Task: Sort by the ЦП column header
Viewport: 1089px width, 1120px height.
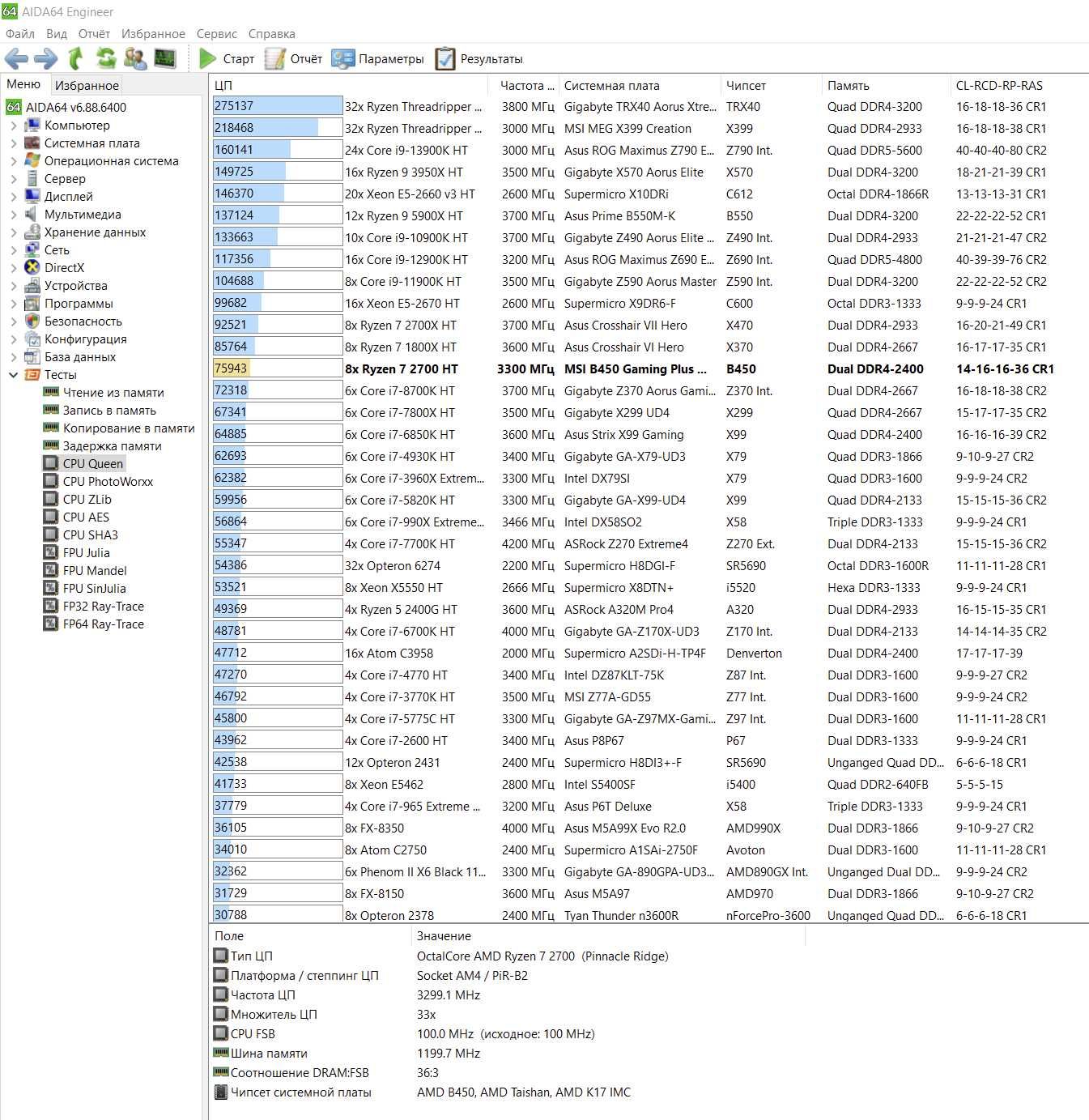Action: pos(348,85)
